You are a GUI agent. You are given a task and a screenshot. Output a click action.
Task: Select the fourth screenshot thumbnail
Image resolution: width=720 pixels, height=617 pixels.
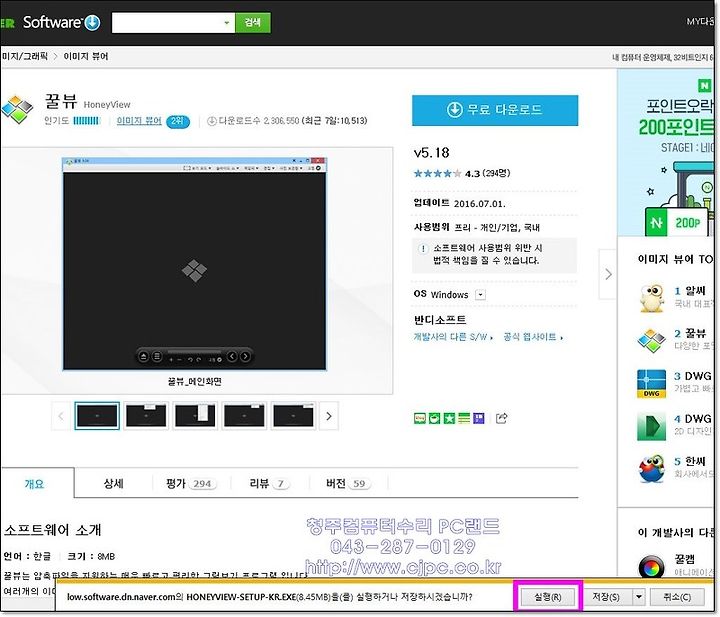pos(244,416)
